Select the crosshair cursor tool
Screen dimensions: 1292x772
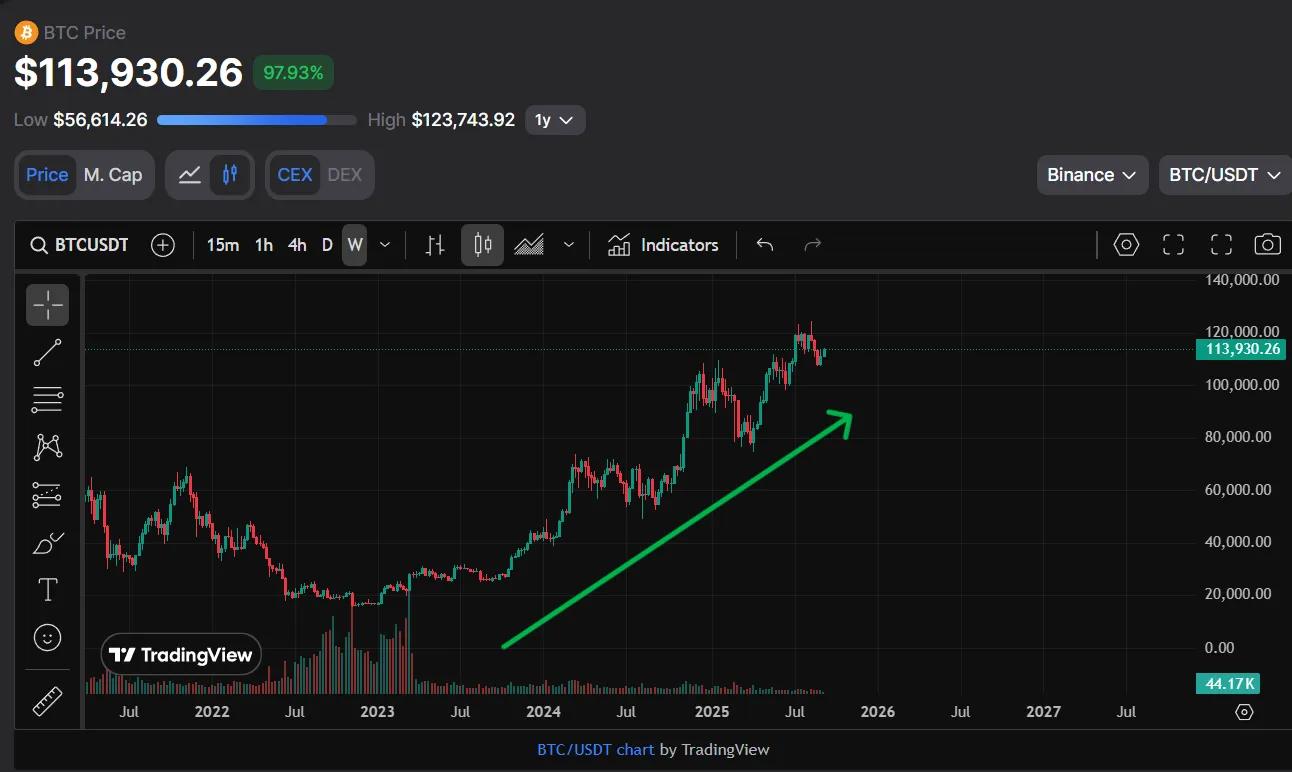click(47, 305)
